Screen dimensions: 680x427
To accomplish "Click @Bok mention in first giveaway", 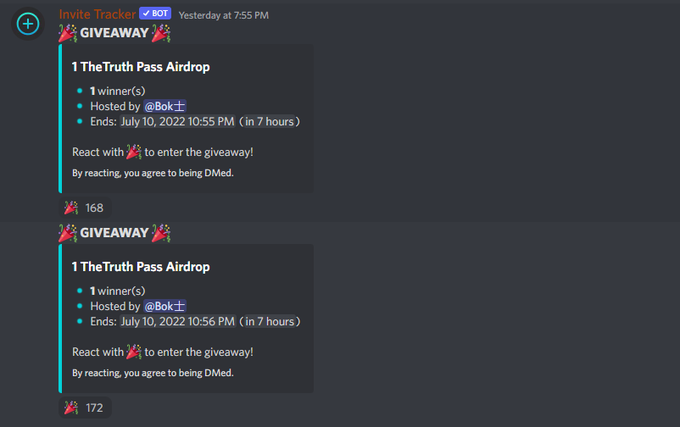I will (x=165, y=106).
